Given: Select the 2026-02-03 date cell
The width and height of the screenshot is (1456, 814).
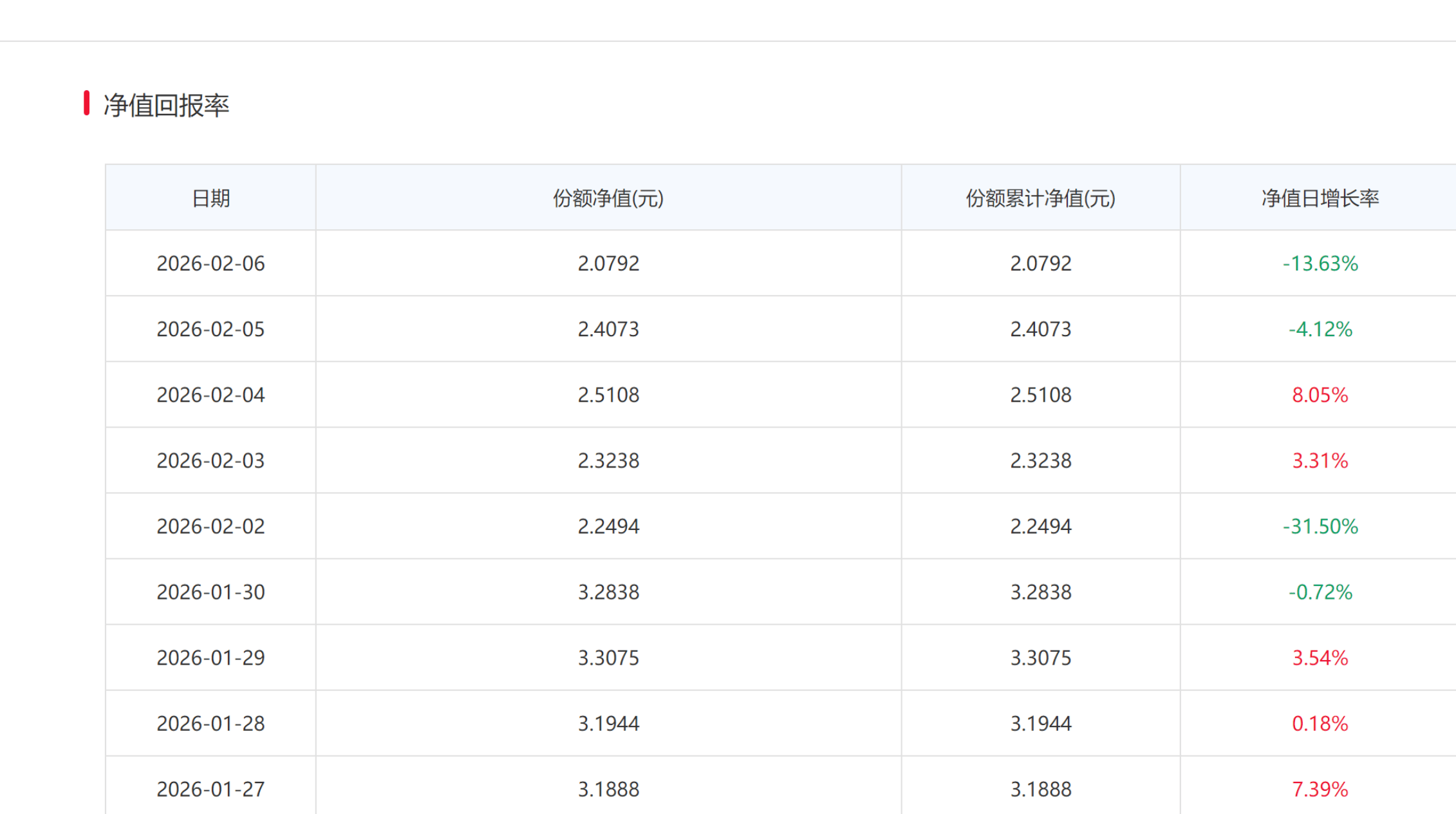Looking at the screenshot, I should tap(210, 460).
